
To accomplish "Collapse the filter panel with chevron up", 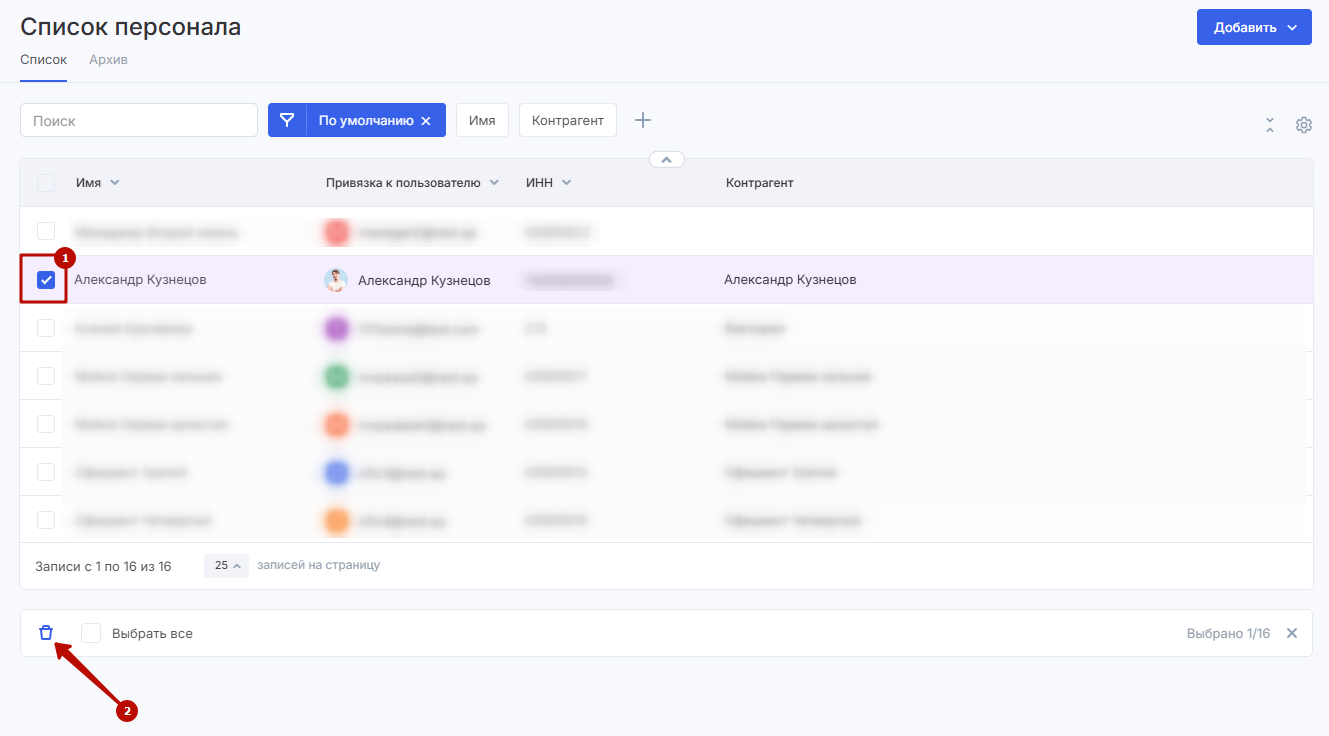I will tap(667, 159).
